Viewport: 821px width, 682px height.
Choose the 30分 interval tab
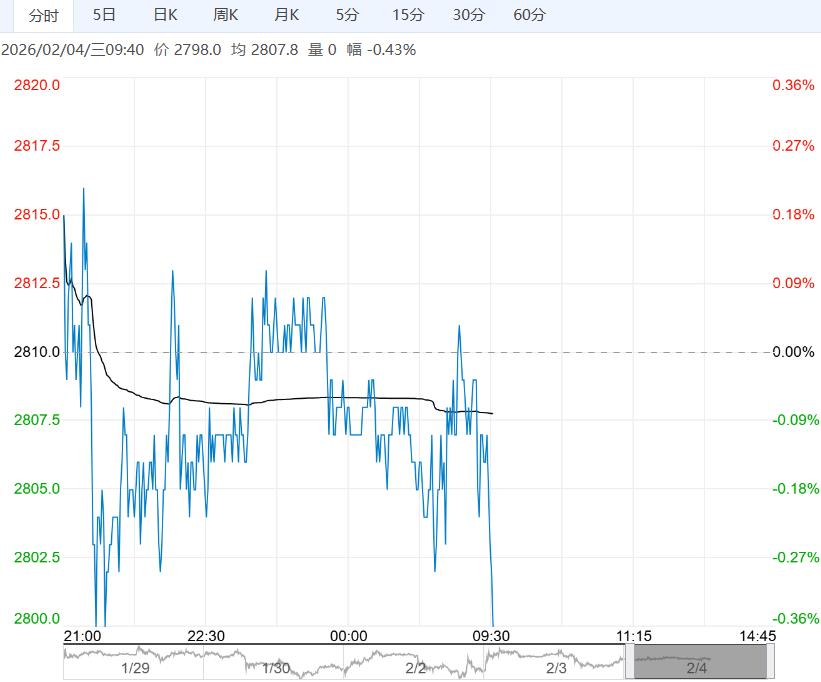click(468, 15)
